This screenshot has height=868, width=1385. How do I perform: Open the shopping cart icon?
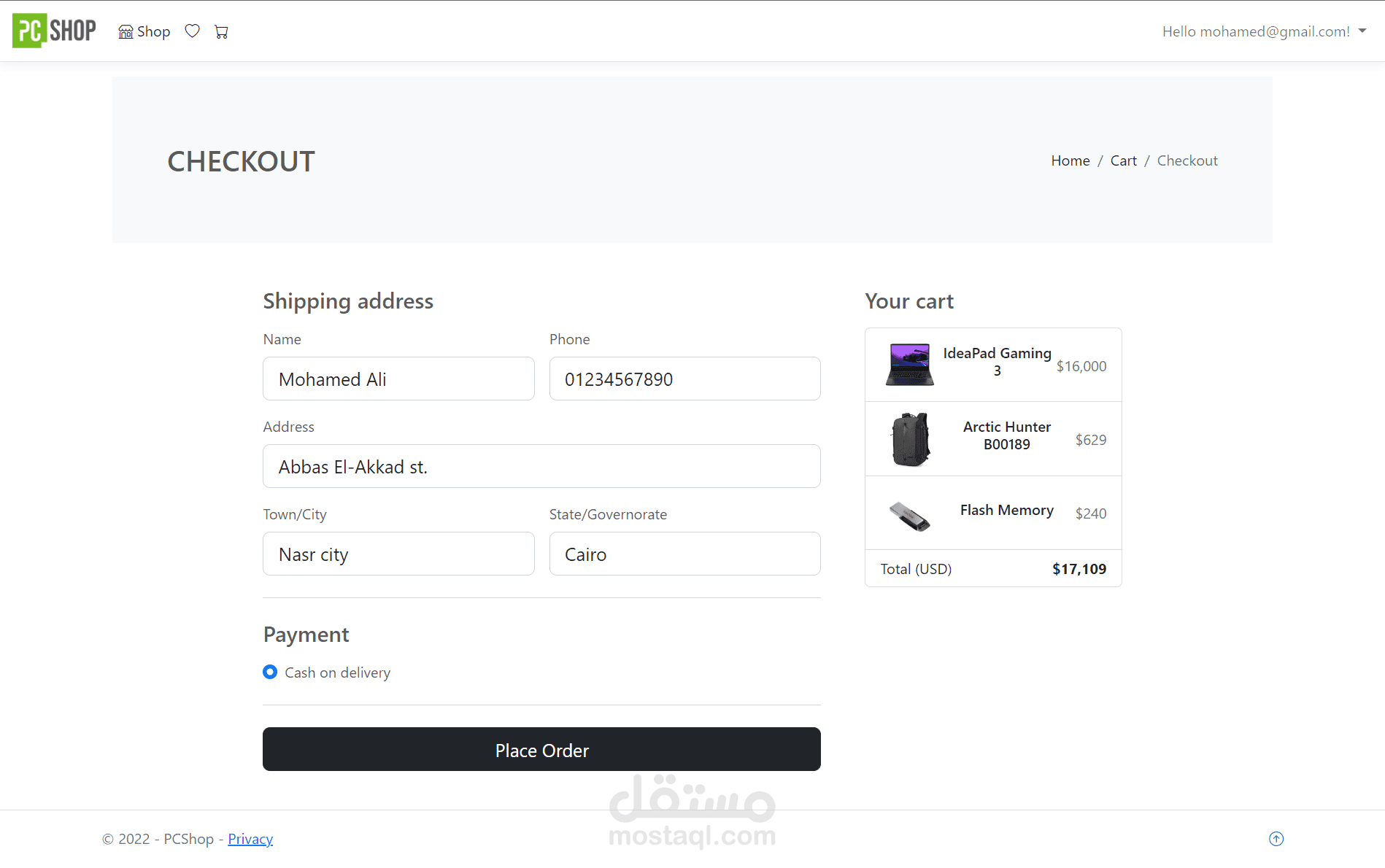pos(221,31)
